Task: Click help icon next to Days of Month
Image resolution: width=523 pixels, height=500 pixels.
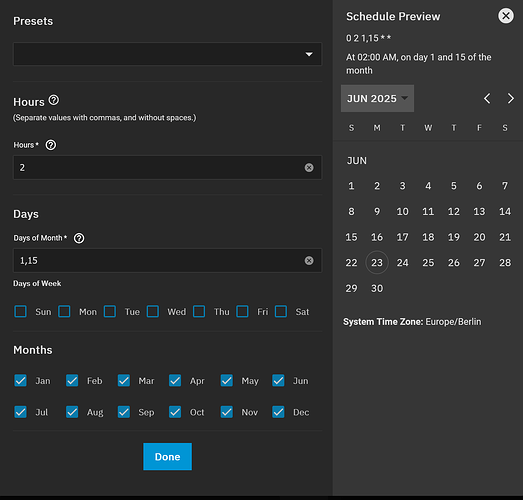Action: coord(79,238)
